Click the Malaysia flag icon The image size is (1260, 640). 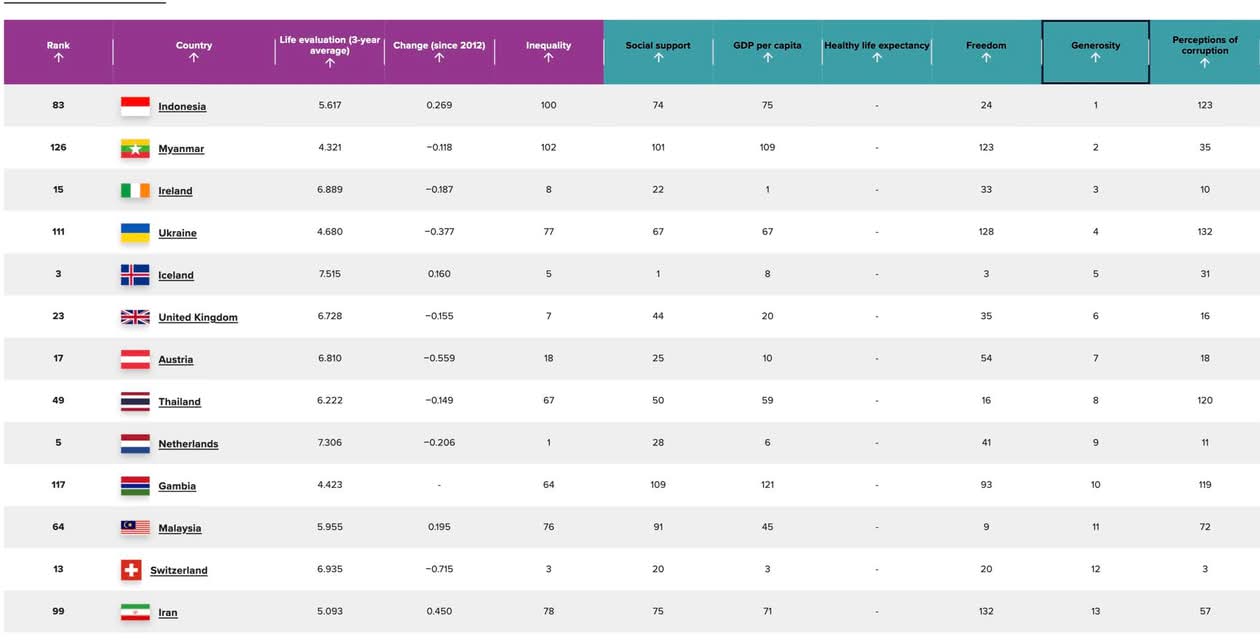coord(135,528)
